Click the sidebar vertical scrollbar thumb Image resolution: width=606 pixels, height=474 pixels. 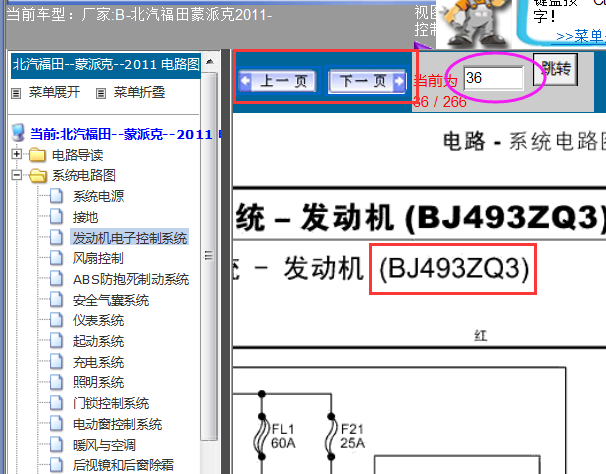(209, 255)
